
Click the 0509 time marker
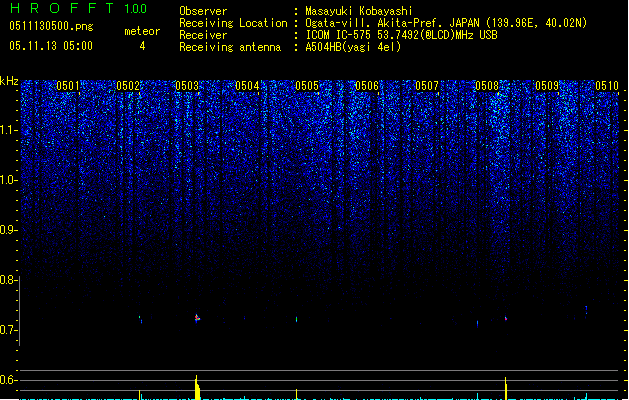pos(547,85)
